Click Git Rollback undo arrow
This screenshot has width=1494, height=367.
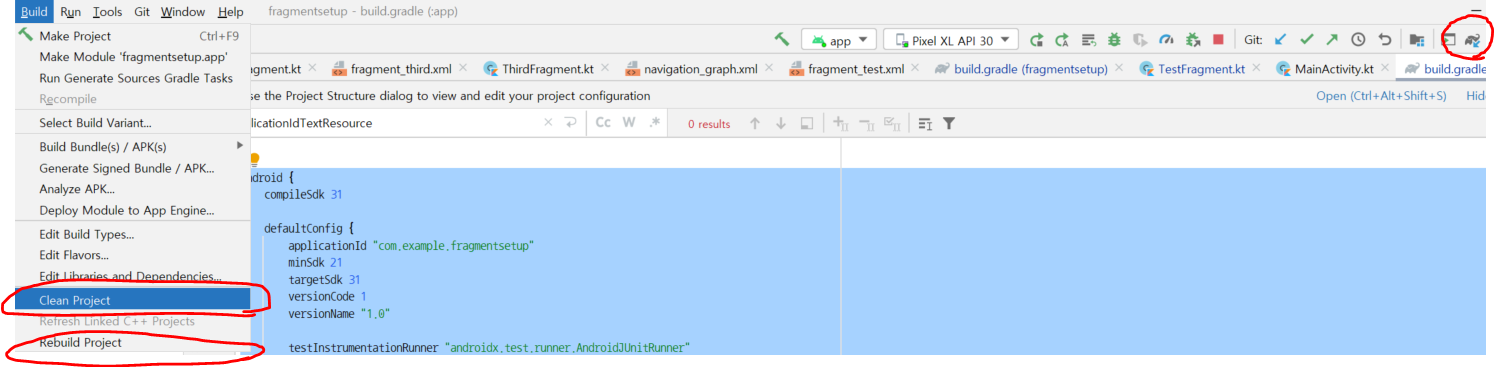[1384, 40]
